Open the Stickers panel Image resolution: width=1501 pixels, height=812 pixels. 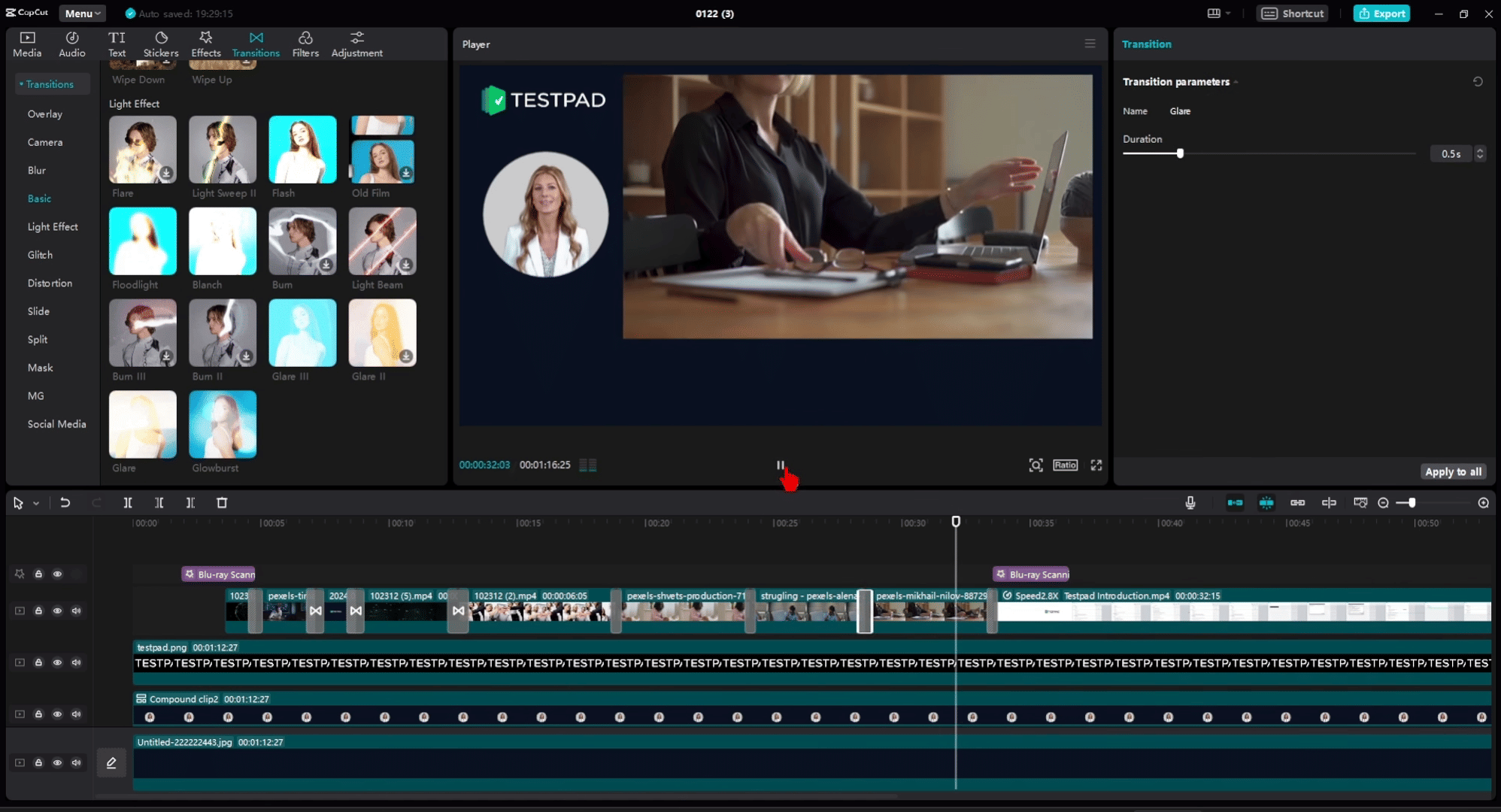(x=161, y=44)
